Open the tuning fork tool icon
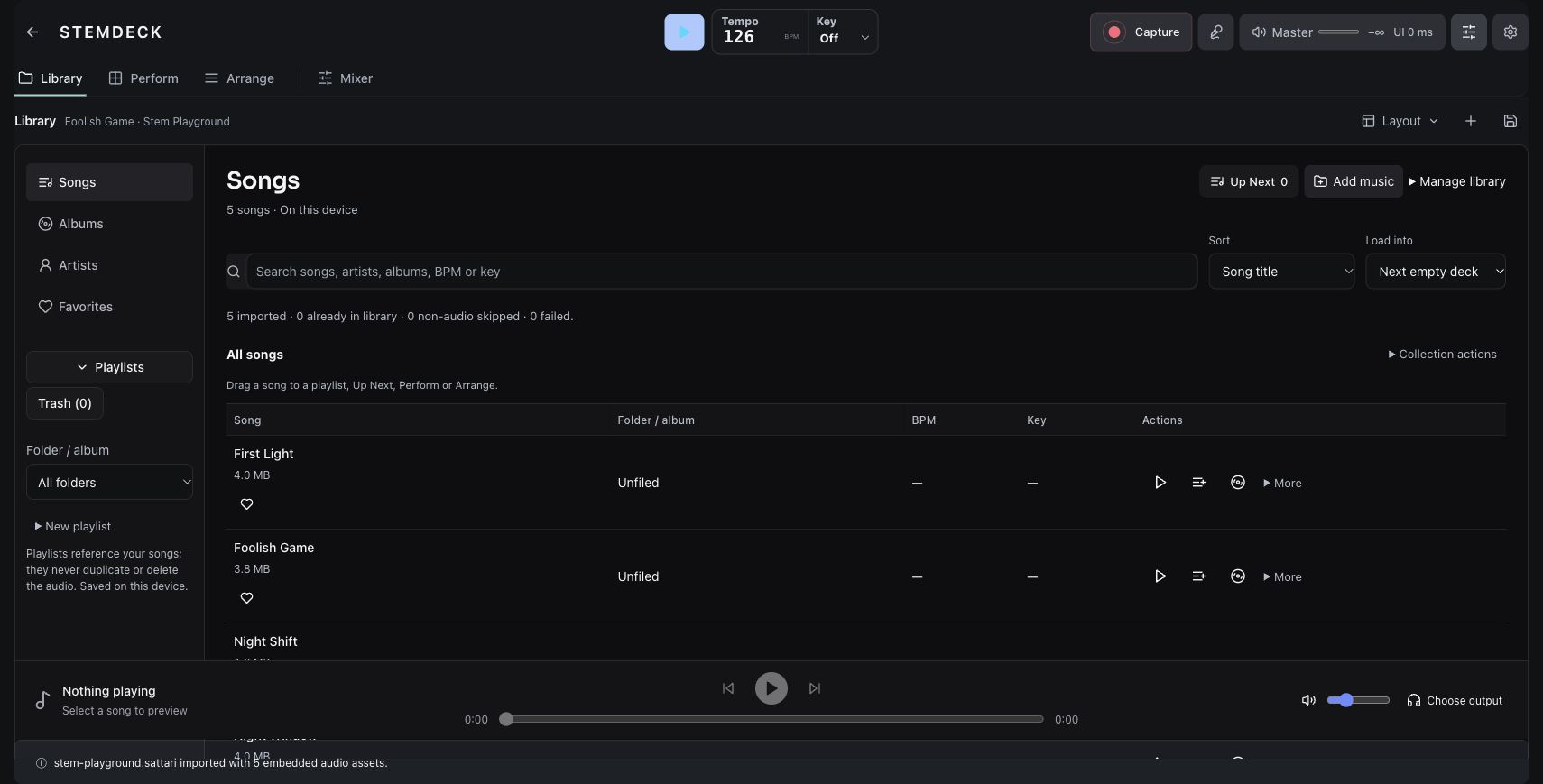This screenshot has height=784, width=1543. pyautogui.click(x=1215, y=32)
